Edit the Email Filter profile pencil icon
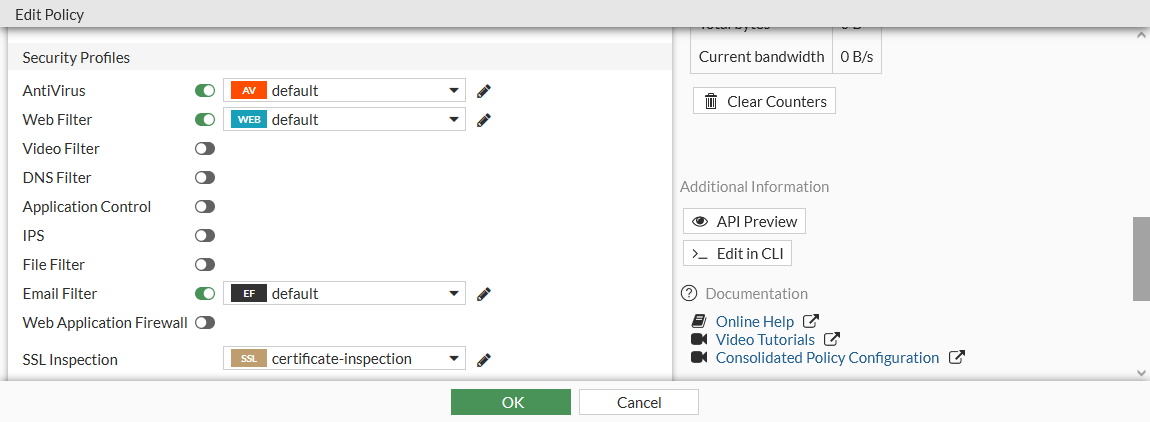Image resolution: width=1150 pixels, height=422 pixels. (x=484, y=294)
